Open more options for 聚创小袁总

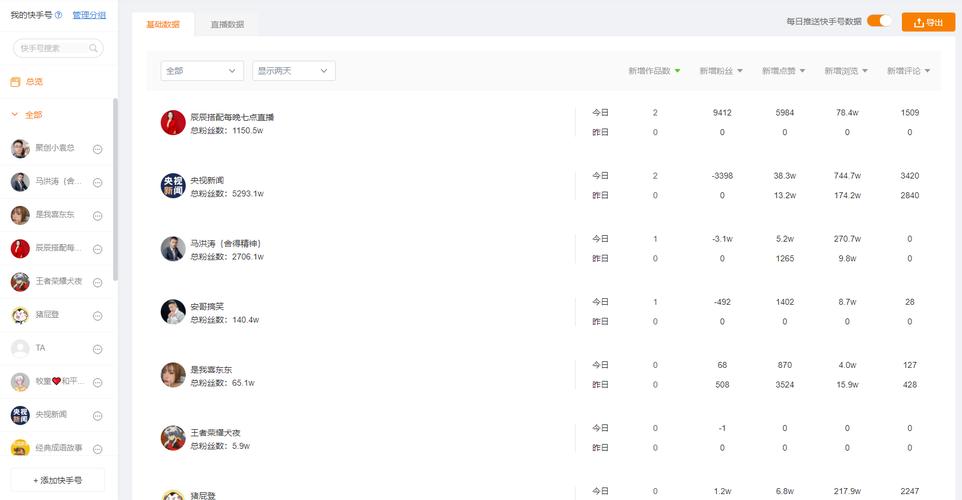coord(98,149)
